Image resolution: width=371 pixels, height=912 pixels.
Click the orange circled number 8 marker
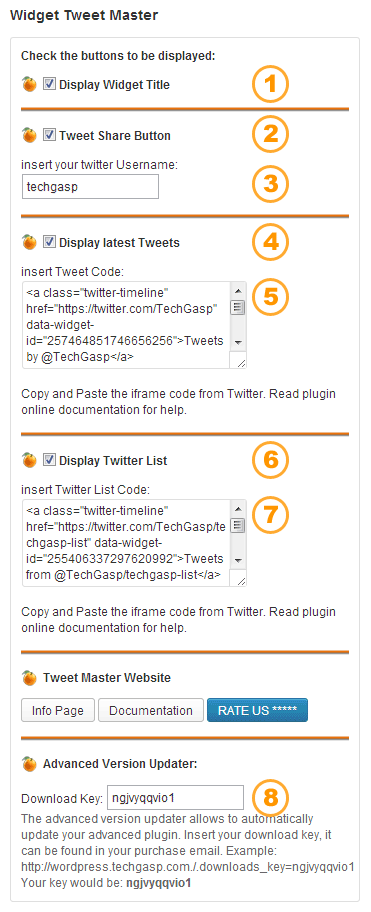270,798
